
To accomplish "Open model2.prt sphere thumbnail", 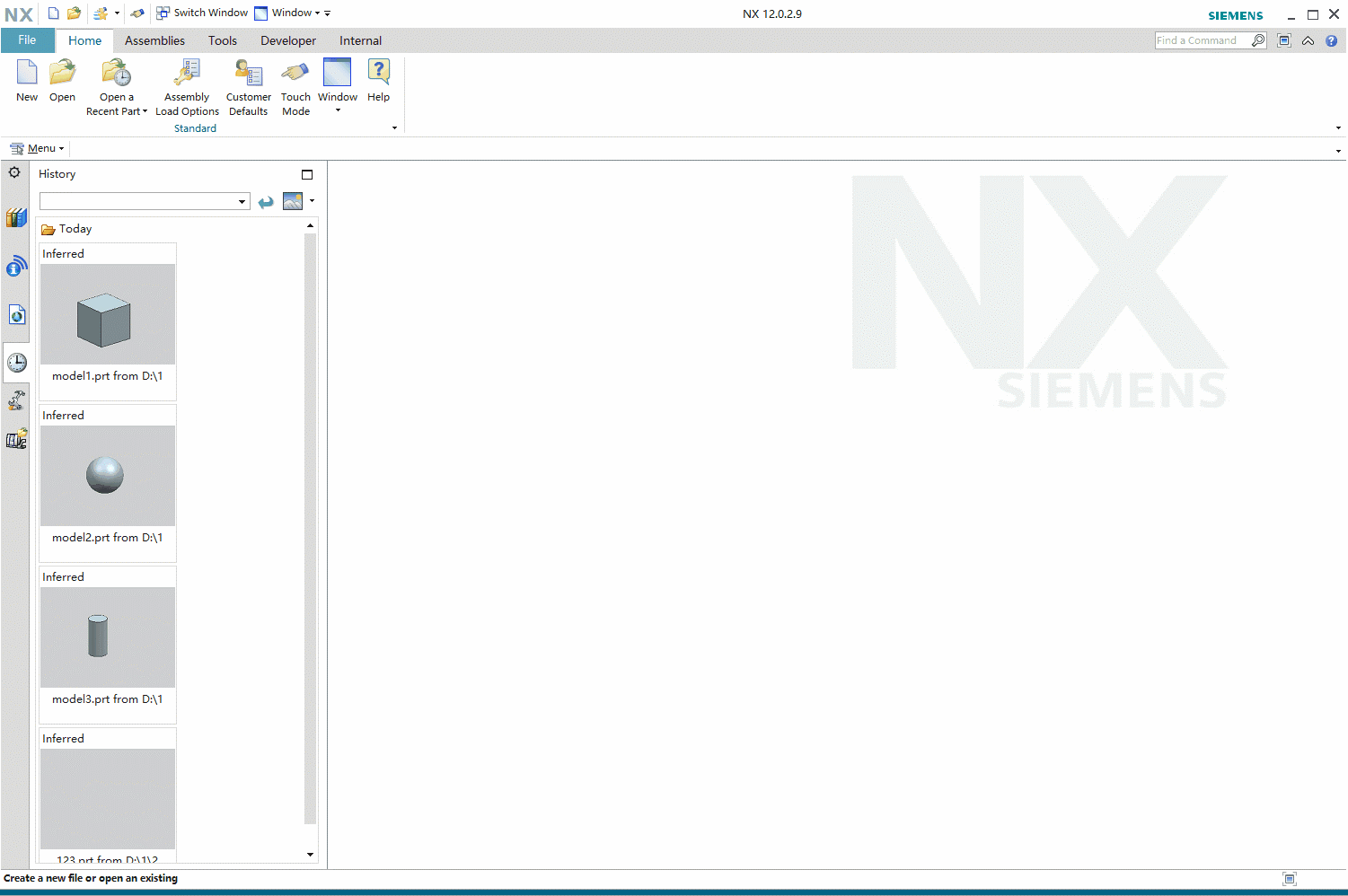I will 108,476.
